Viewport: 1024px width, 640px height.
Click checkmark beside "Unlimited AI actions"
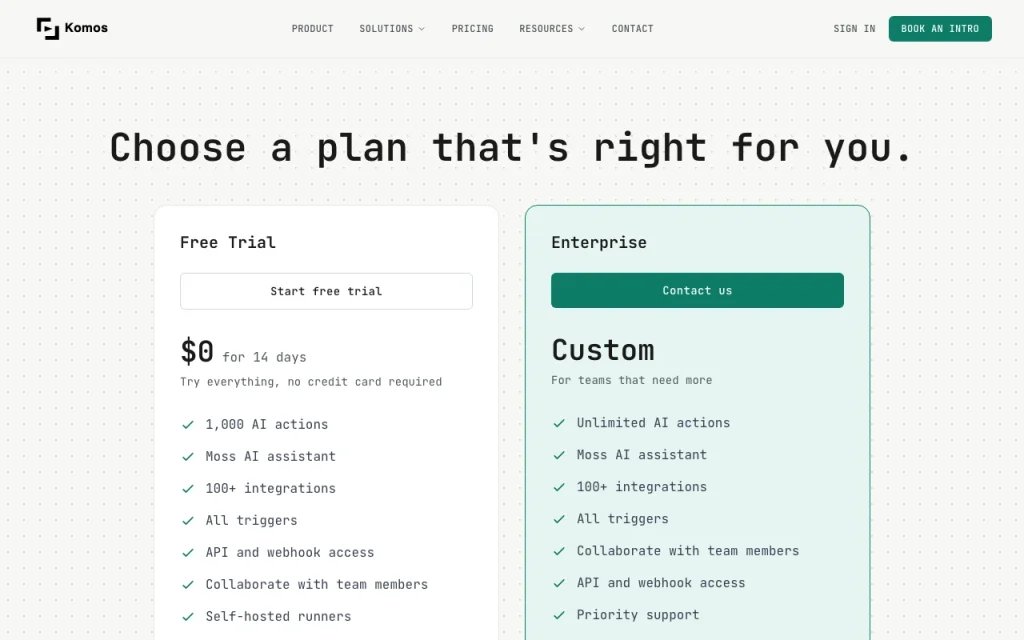point(559,423)
